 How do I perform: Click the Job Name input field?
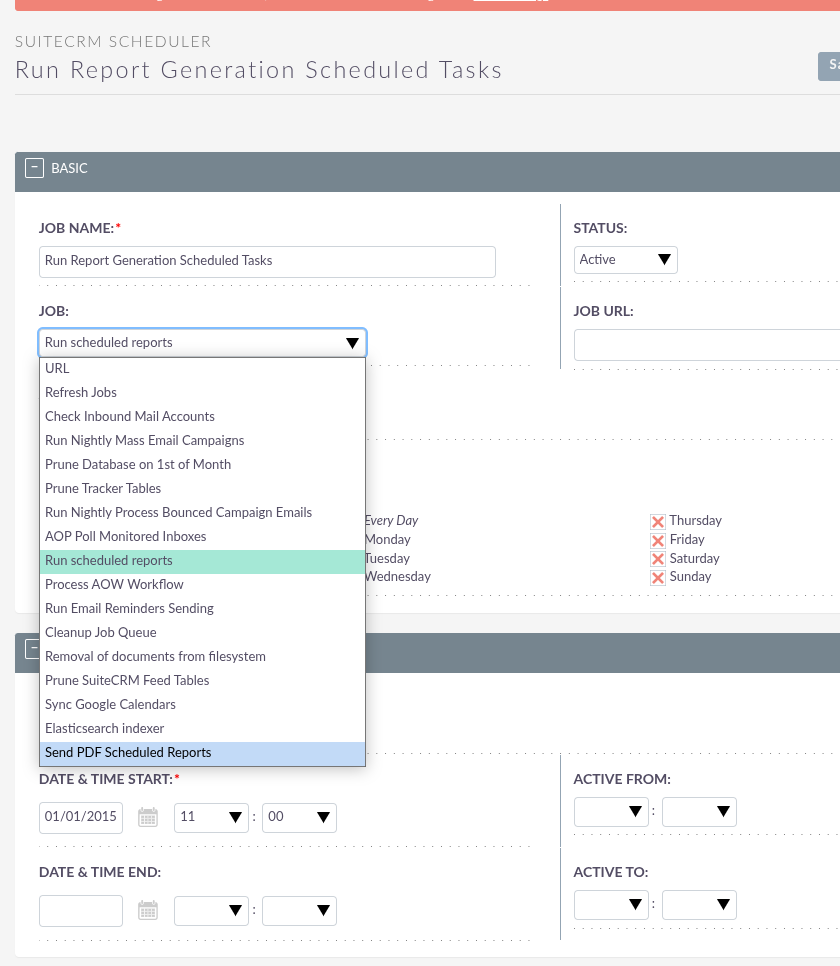(267, 261)
